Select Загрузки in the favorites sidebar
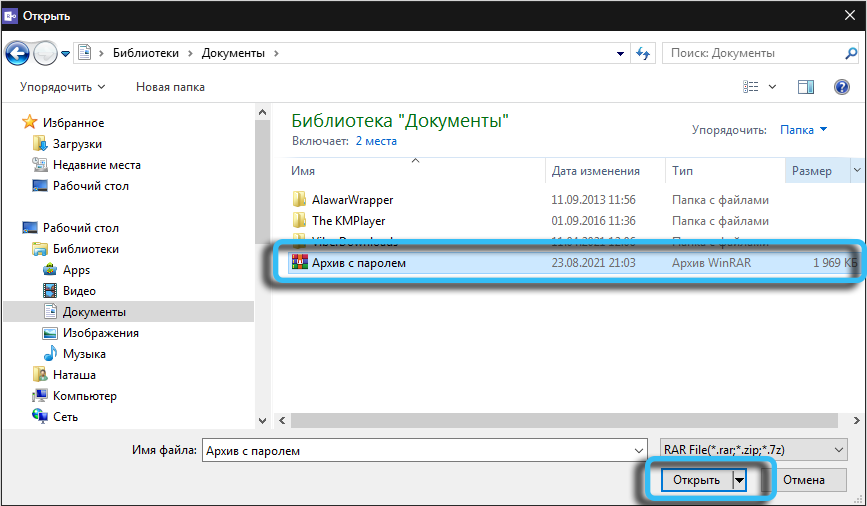 click(77, 144)
